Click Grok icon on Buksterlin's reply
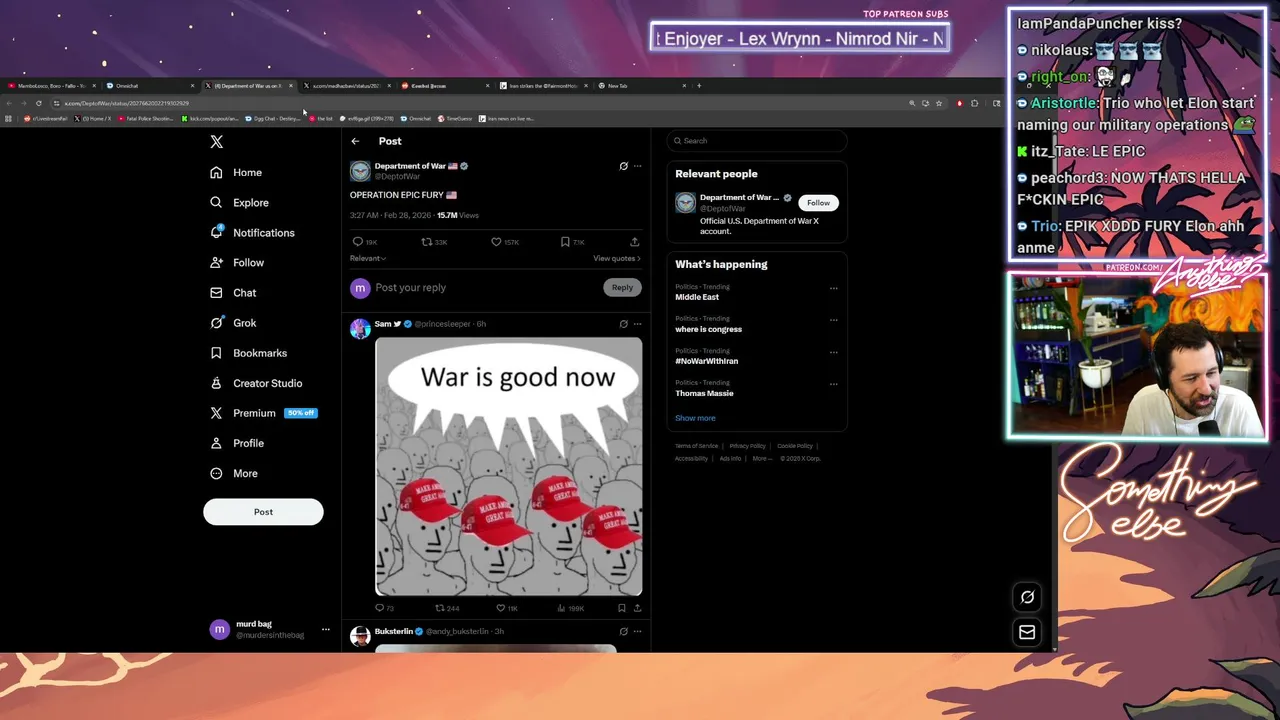 (623, 632)
